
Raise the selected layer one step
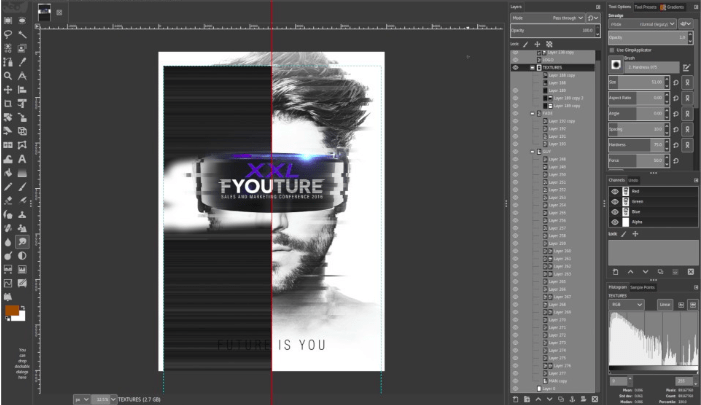point(538,399)
